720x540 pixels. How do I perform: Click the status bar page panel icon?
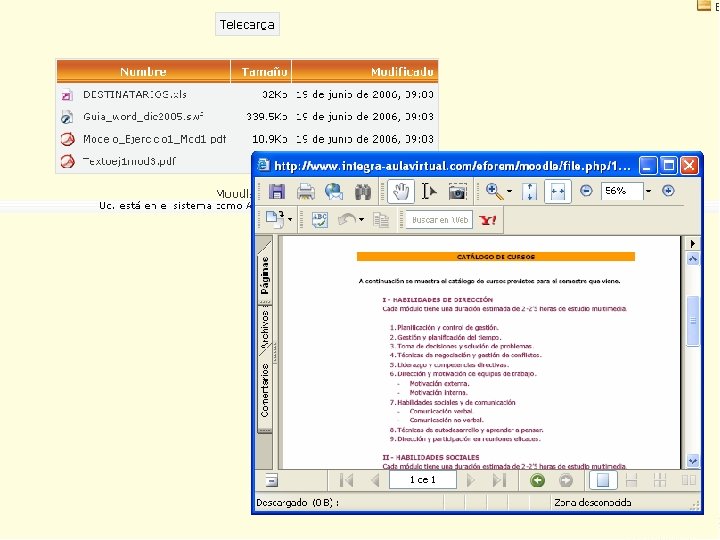[x=271, y=480]
